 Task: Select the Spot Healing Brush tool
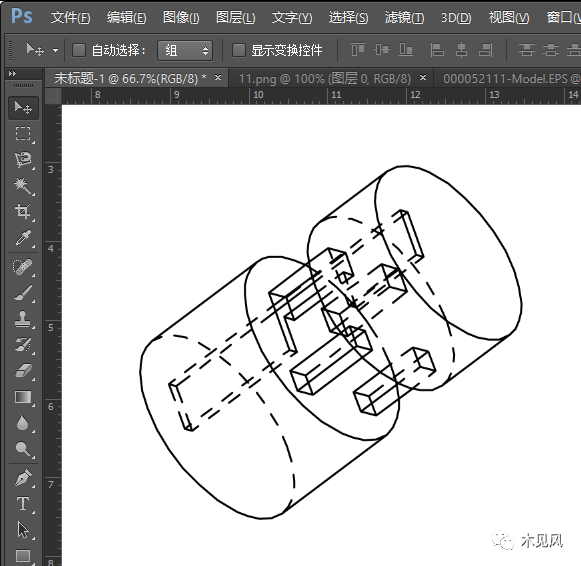(x=23, y=267)
